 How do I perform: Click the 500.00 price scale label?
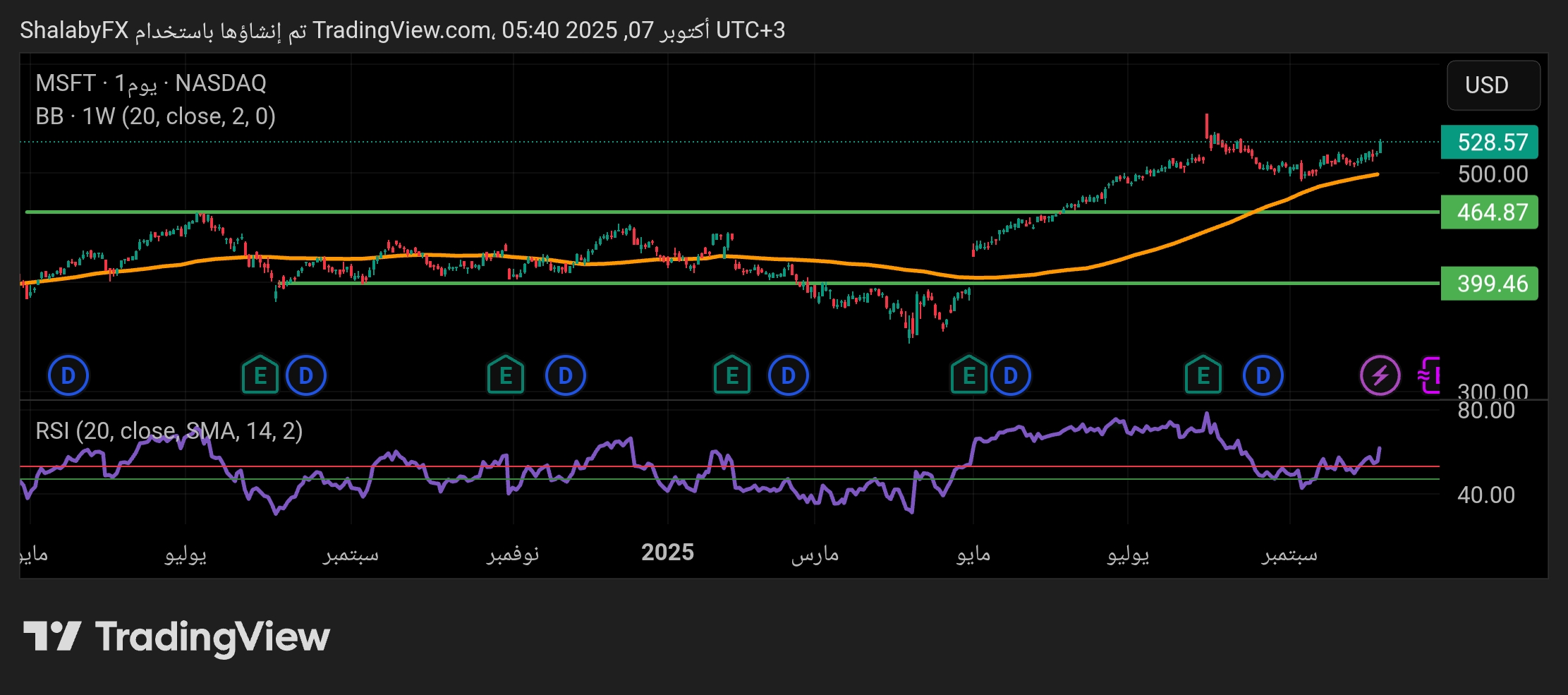click(x=1493, y=174)
